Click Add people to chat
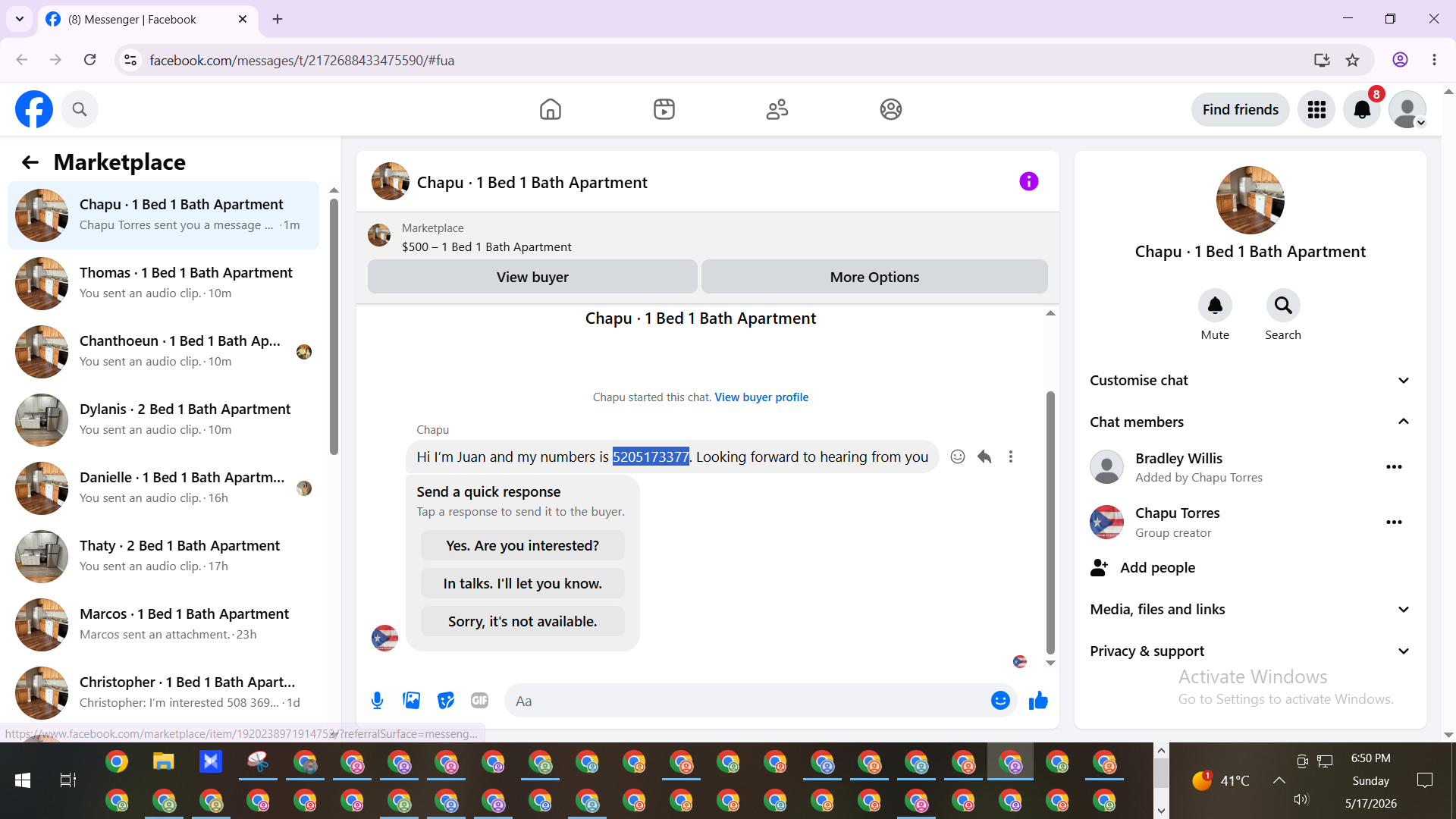 coord(1143,568)
